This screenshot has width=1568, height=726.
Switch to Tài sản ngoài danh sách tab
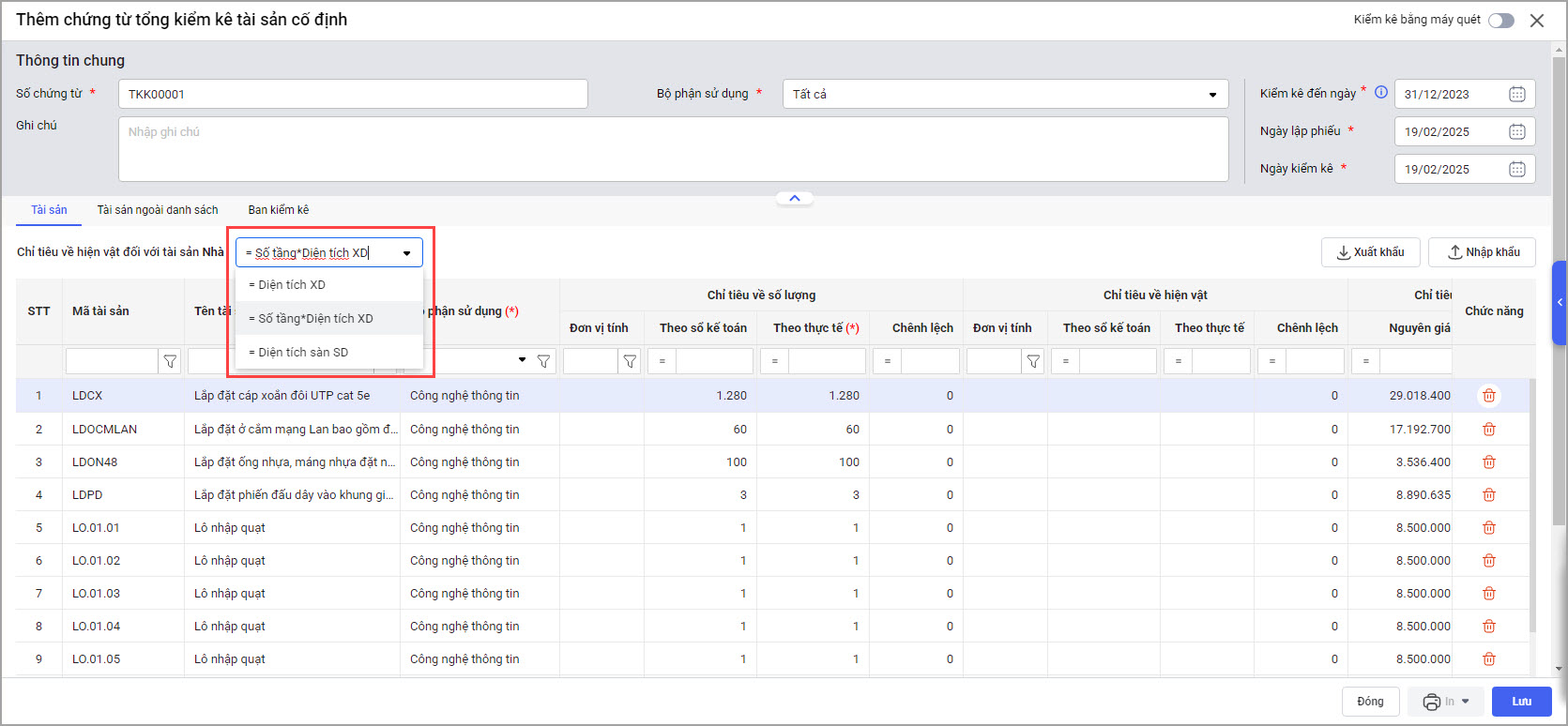[158, 210]
